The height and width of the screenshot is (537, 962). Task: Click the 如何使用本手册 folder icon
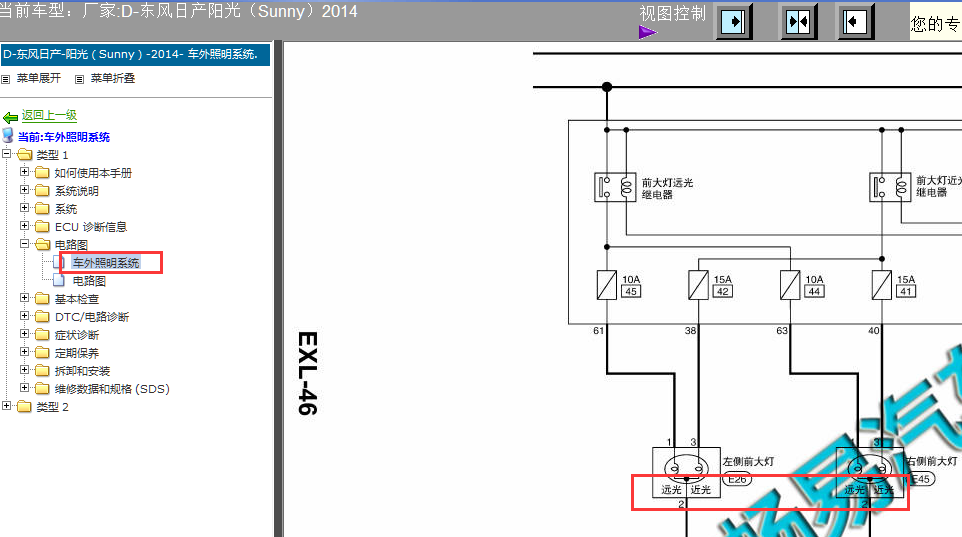(42, 172)
